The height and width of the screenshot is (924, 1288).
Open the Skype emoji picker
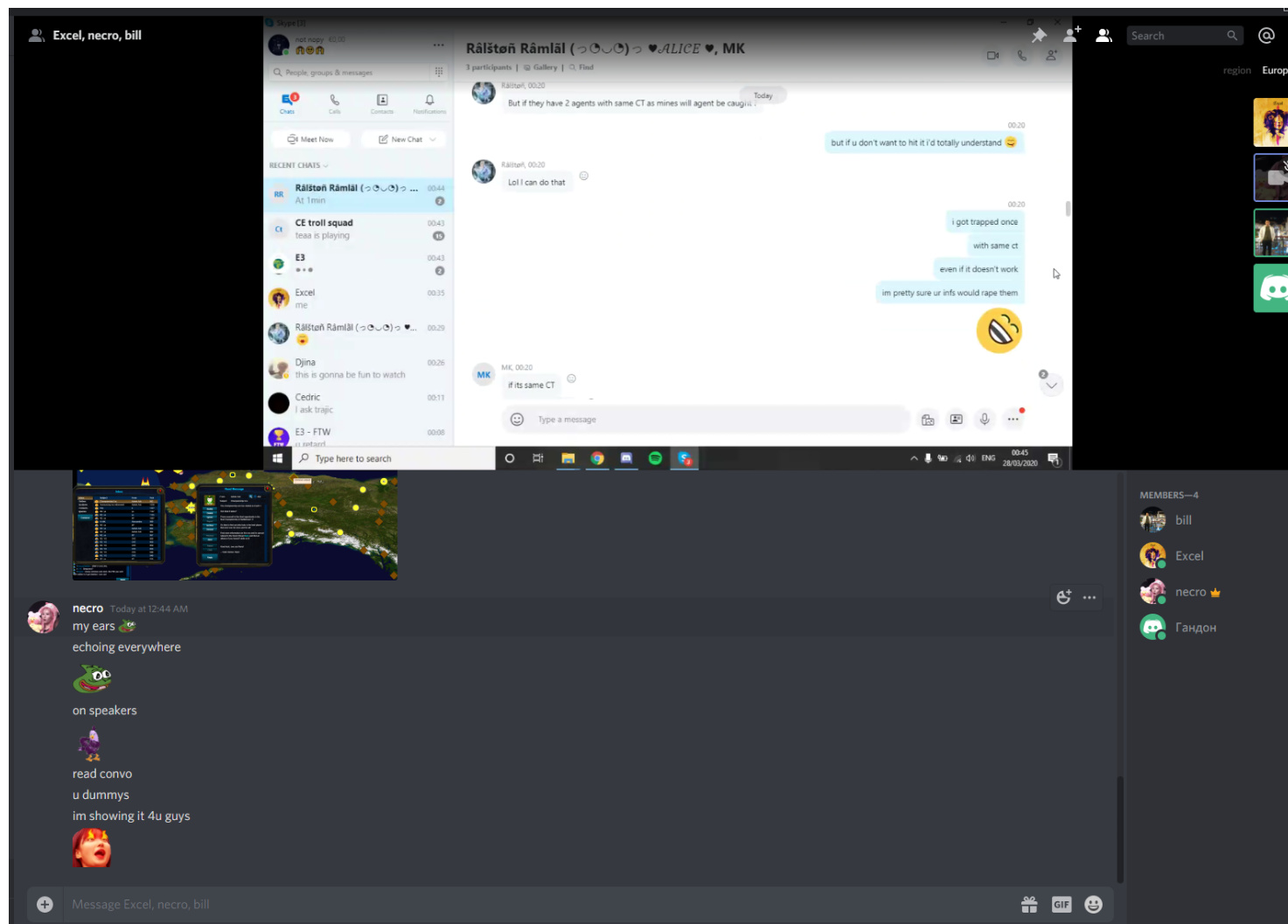(x=517, y=420)
